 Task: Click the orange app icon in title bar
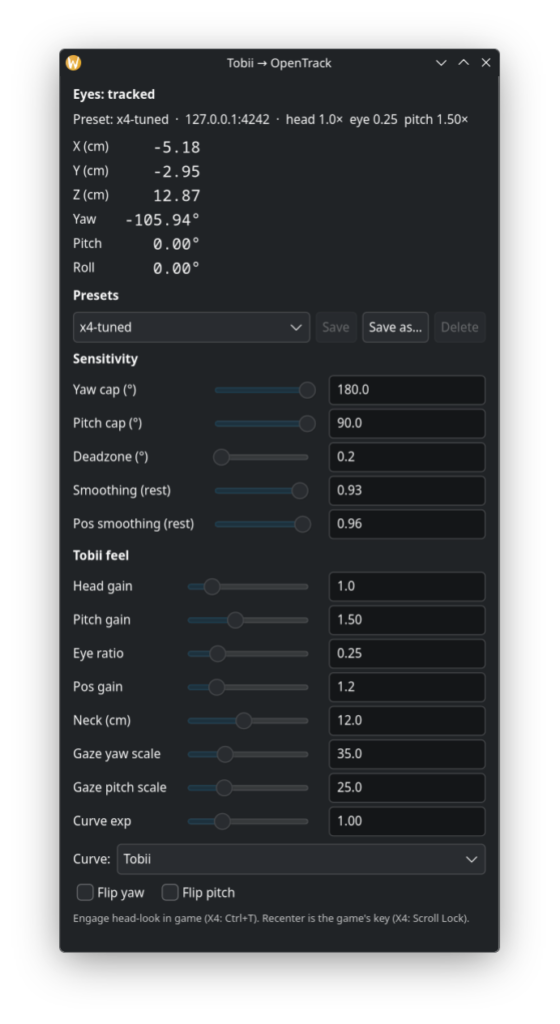(73, 63)
